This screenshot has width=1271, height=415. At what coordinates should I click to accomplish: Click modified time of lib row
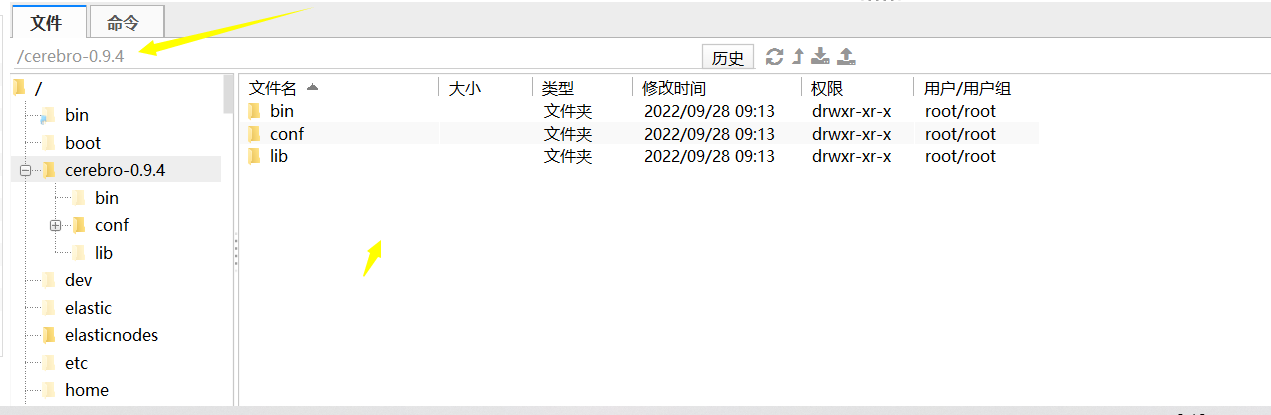pos(709,156)
